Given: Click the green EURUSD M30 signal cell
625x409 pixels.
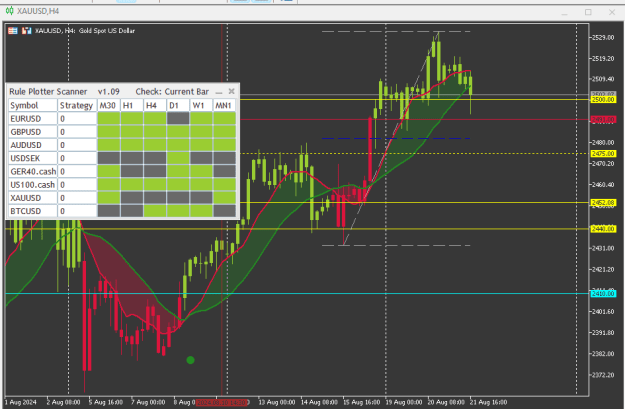Looking at the screenshot, I should coord(108,118).
